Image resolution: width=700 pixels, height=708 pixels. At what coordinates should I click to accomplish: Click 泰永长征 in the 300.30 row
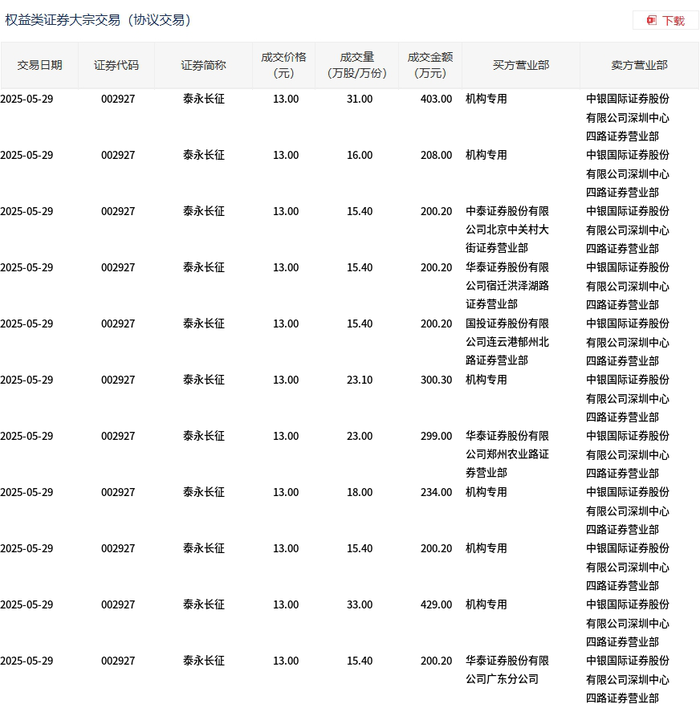[204, 380]
